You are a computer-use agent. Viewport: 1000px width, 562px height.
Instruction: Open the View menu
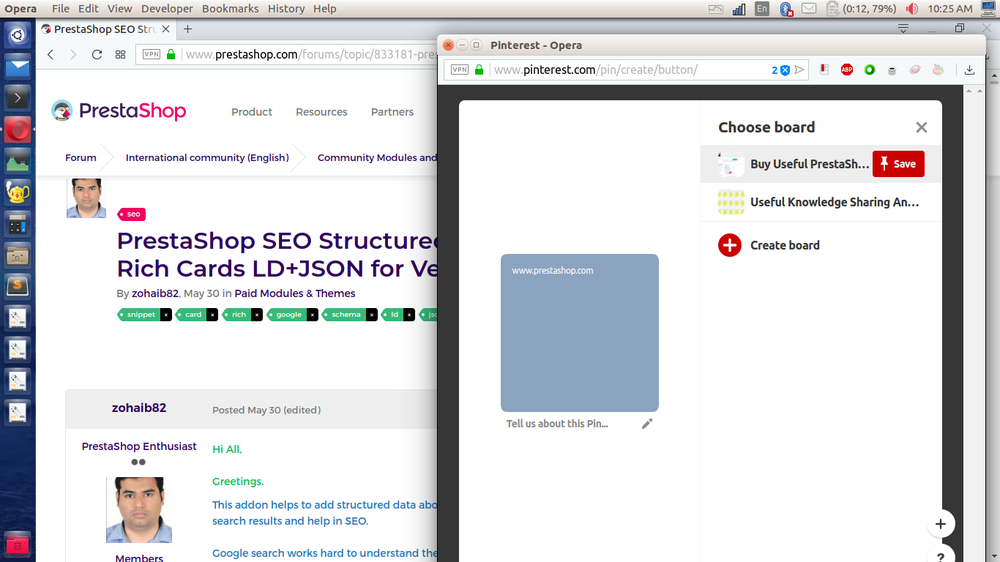coord(119,9)
